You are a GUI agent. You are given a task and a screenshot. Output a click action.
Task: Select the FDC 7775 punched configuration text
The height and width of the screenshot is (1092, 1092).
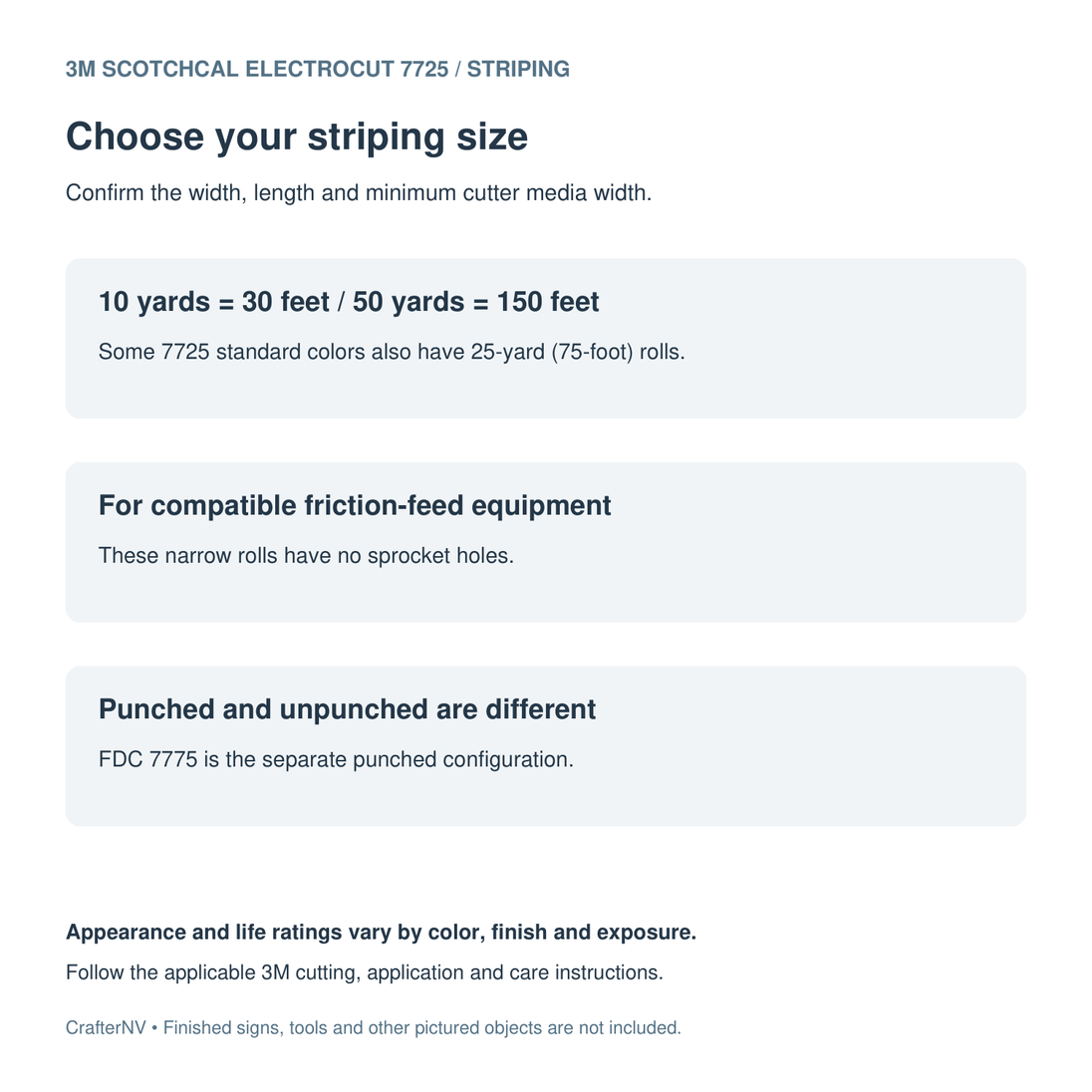pyautogui.click(x=336, y=759)
